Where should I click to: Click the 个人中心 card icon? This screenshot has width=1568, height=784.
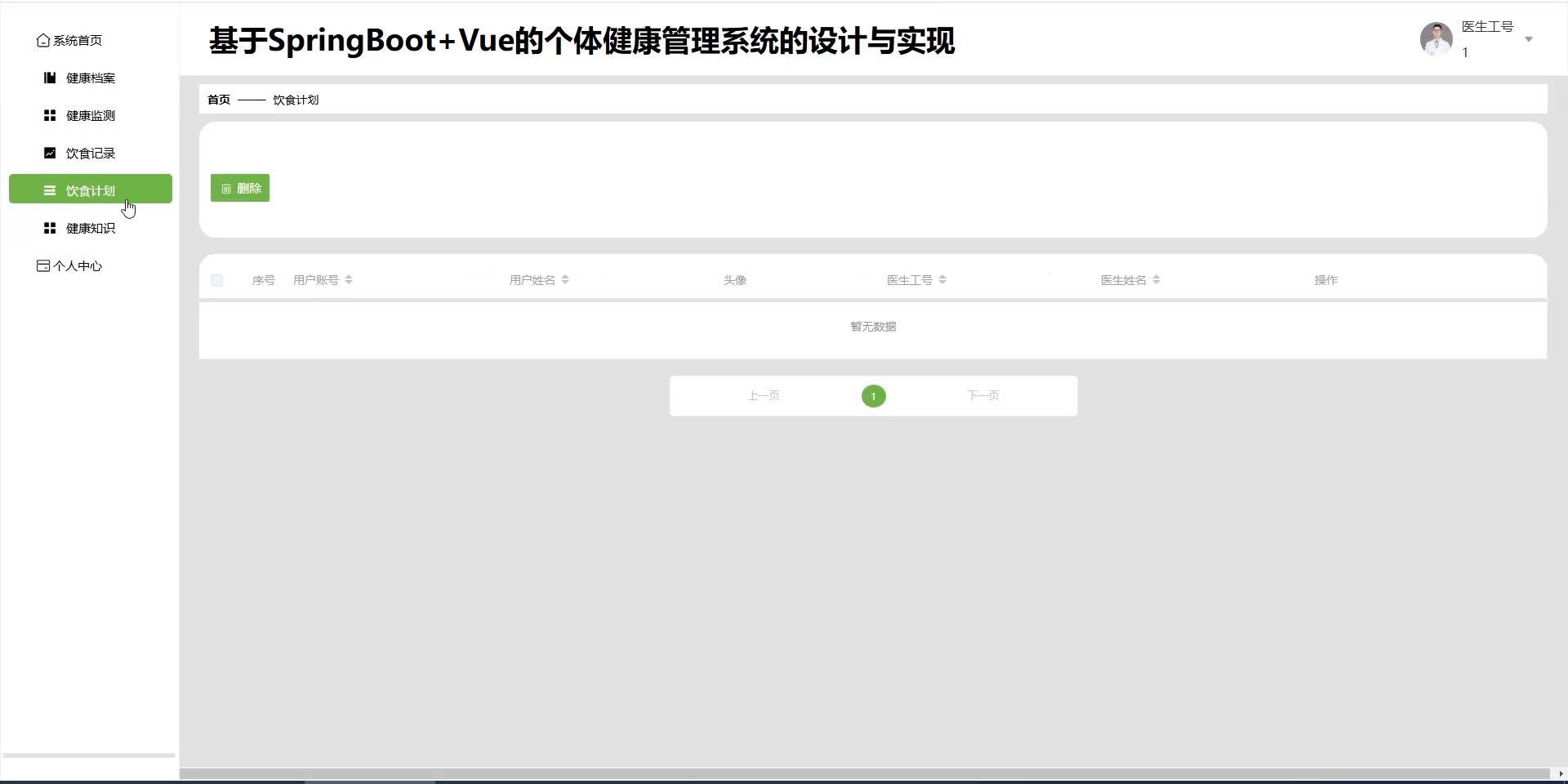tap(43, 266)
